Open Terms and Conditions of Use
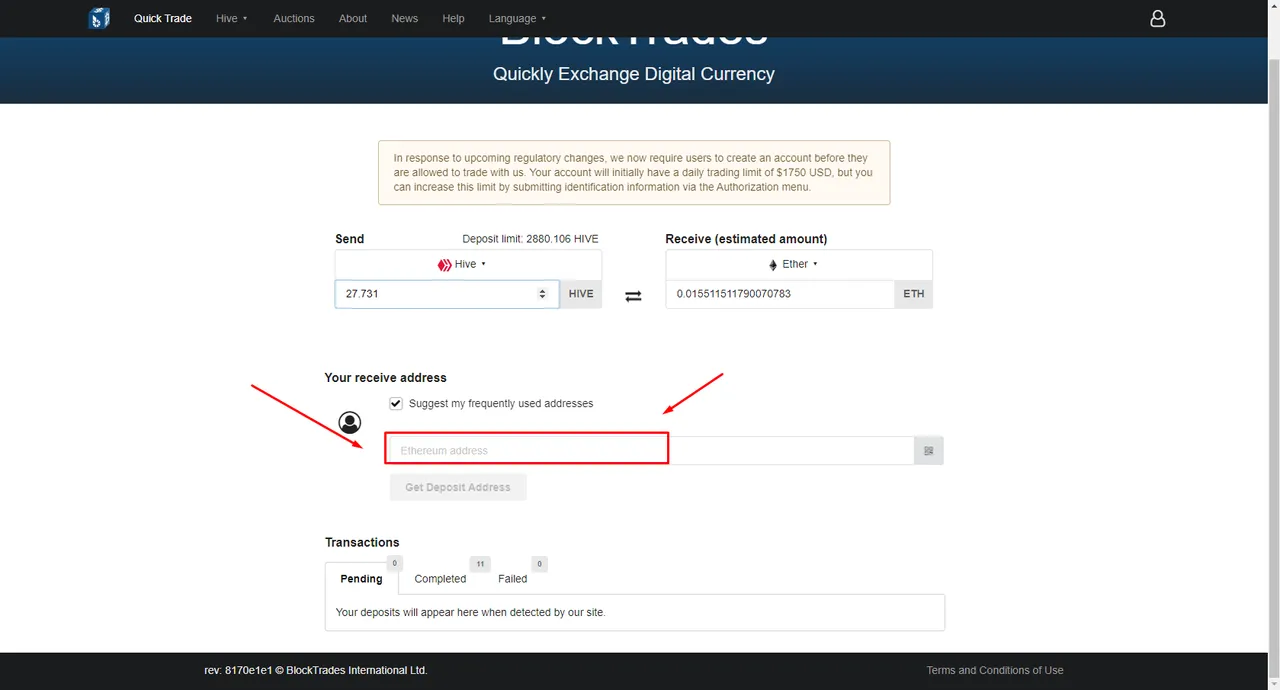 [x=995, y=670]
